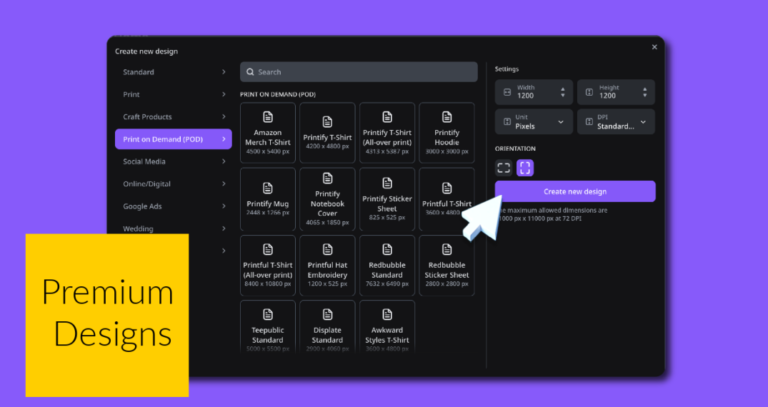The image size is (768, 407).
Task: Open the Print category
Action: [173, 94]
